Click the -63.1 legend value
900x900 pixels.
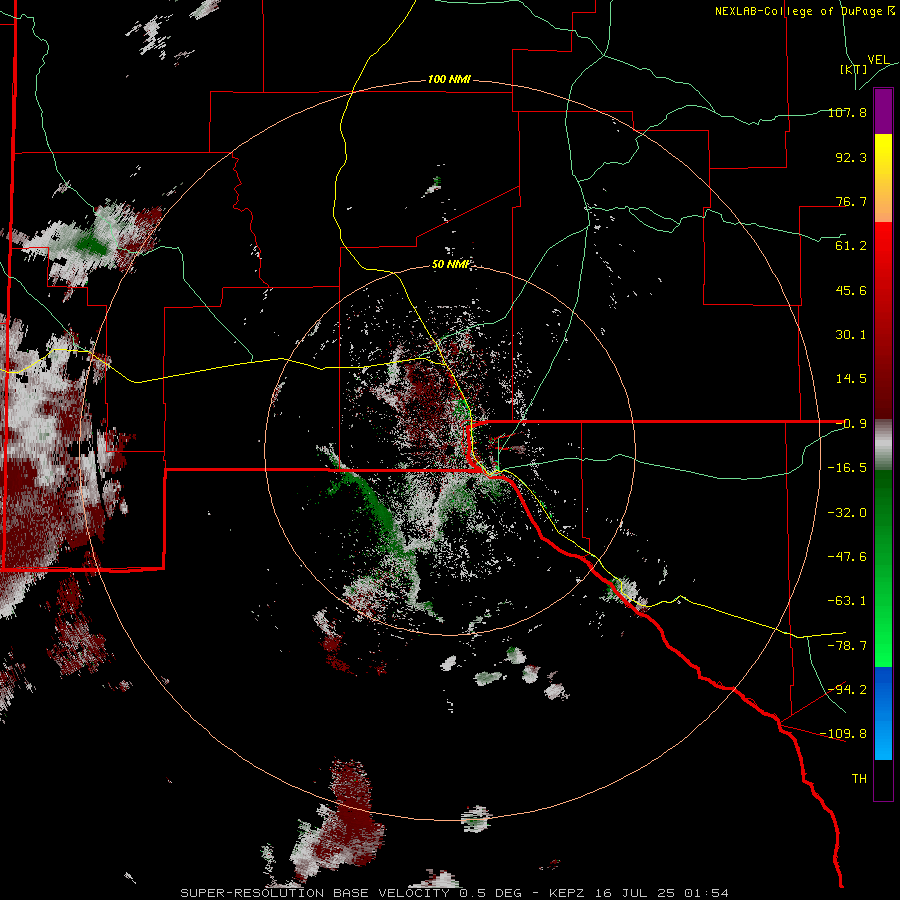pyautogui.click(x=847, y=601)
